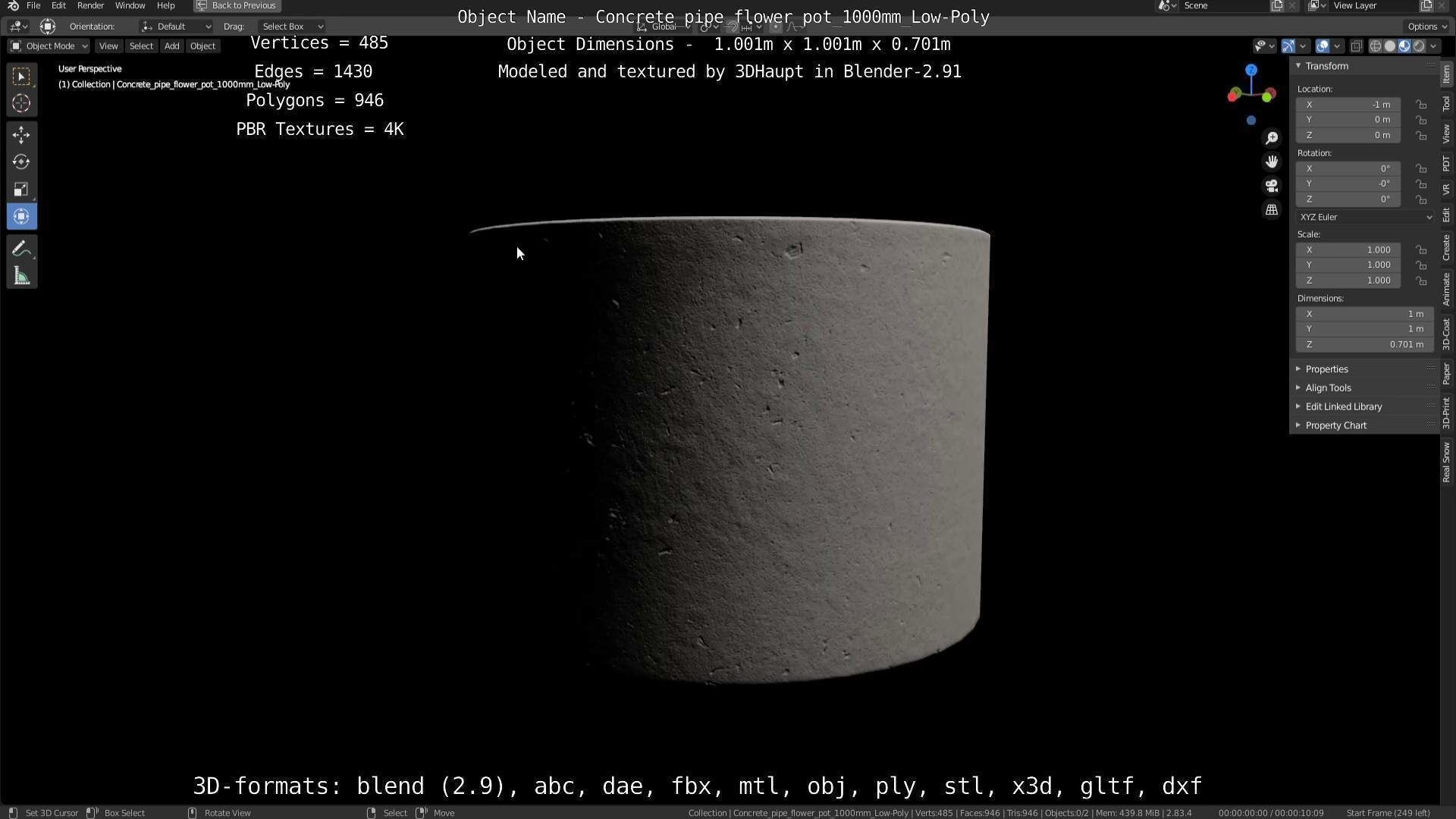Toggle viewport overlays
This screenshot has width=1456, height=819.
point(1323,46)
